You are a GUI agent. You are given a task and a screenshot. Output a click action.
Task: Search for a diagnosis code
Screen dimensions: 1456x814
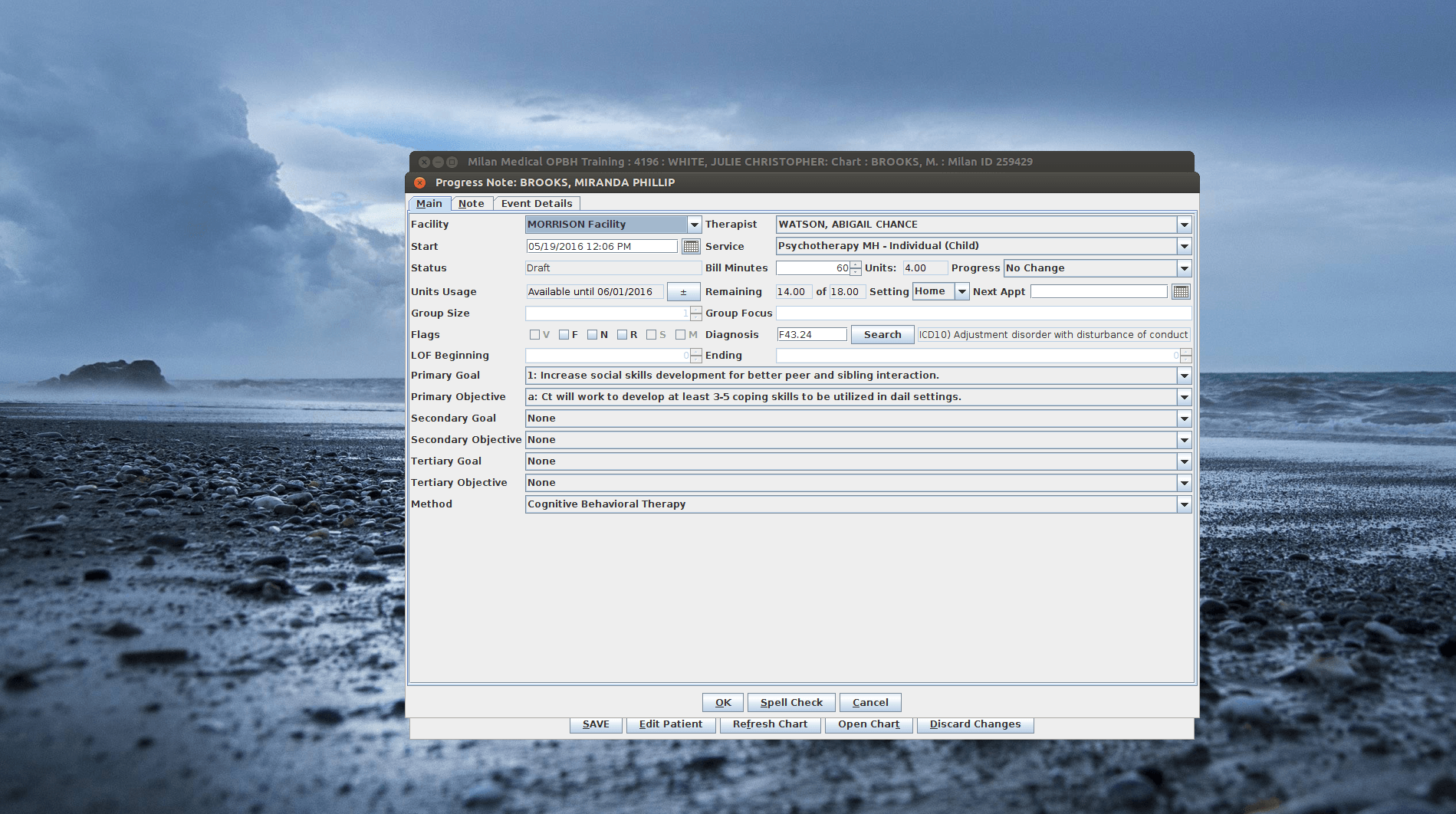[x=882, y=334]
